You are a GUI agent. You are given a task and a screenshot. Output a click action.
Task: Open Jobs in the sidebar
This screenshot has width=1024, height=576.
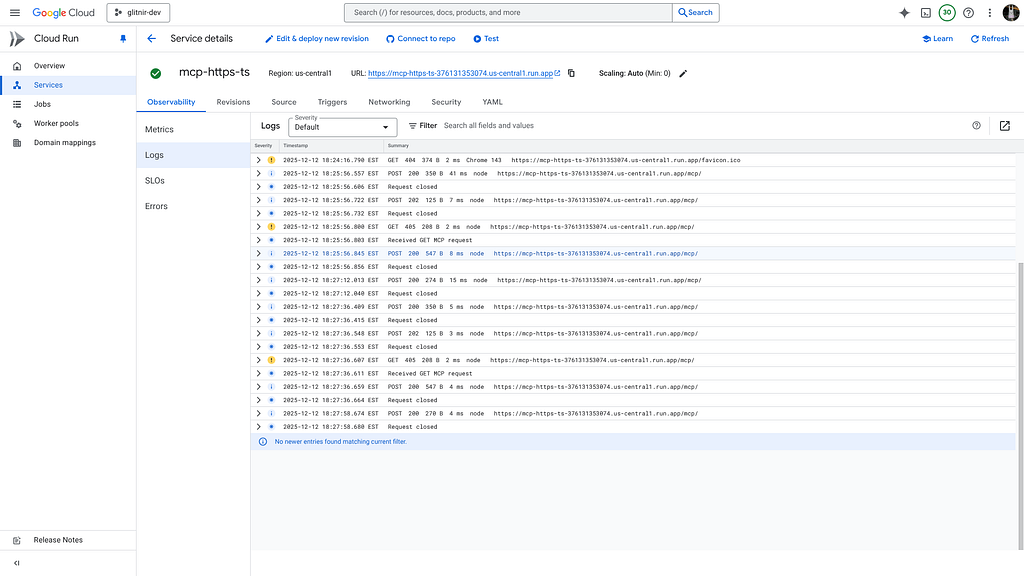click(x=68, y=104)
